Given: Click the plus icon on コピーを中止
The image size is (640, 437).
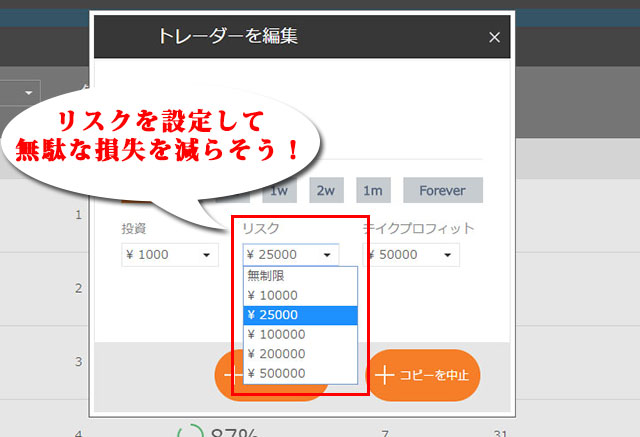Looking at the screenshot, I should pyautogui.click(x=384, y=375).
